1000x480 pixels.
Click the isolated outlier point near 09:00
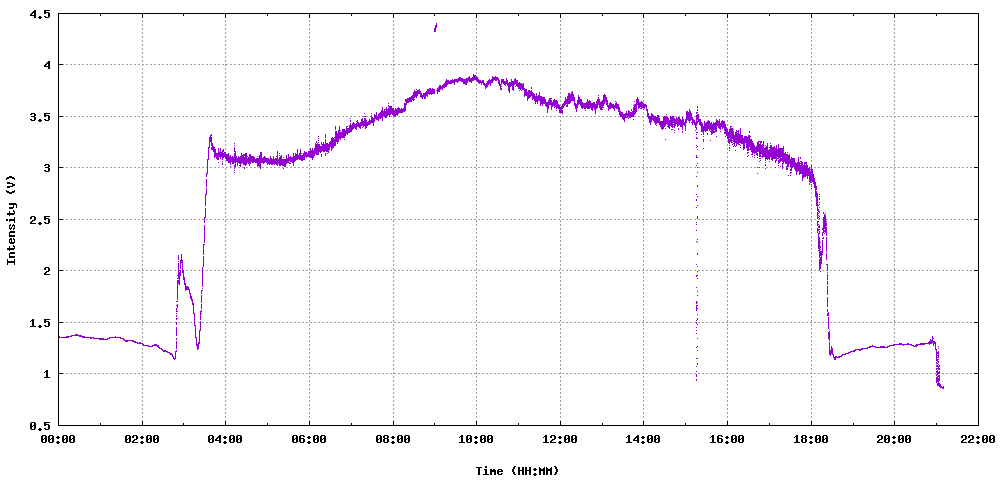click(x=436, y=27)
